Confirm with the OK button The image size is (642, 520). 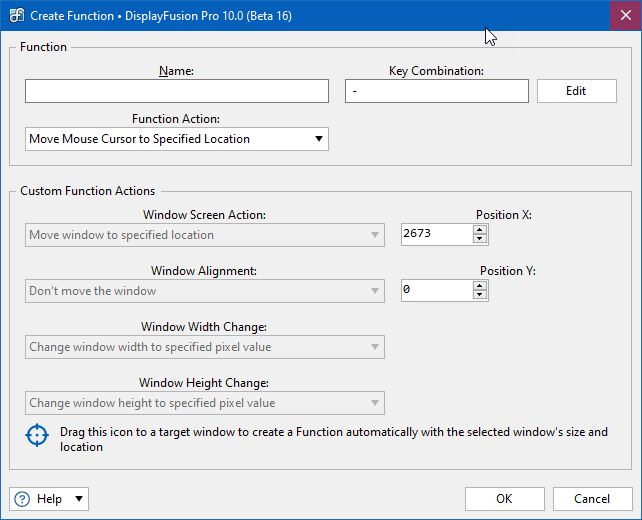504,499
